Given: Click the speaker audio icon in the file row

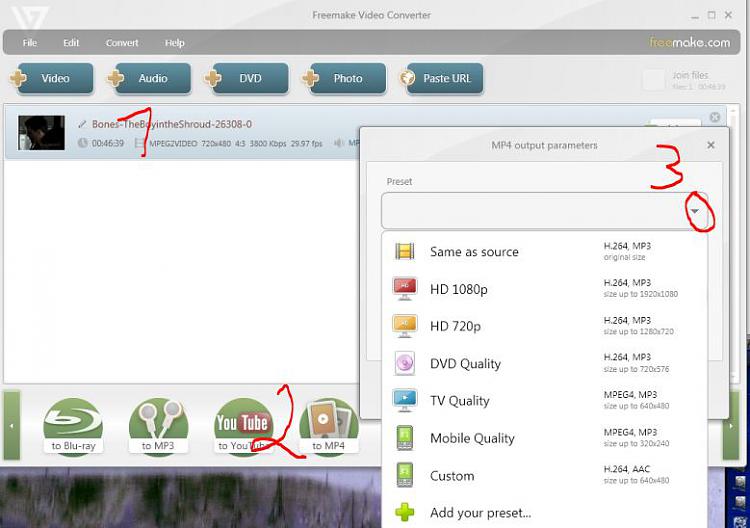Looking at the screenshot, I should tap(339, 143).
